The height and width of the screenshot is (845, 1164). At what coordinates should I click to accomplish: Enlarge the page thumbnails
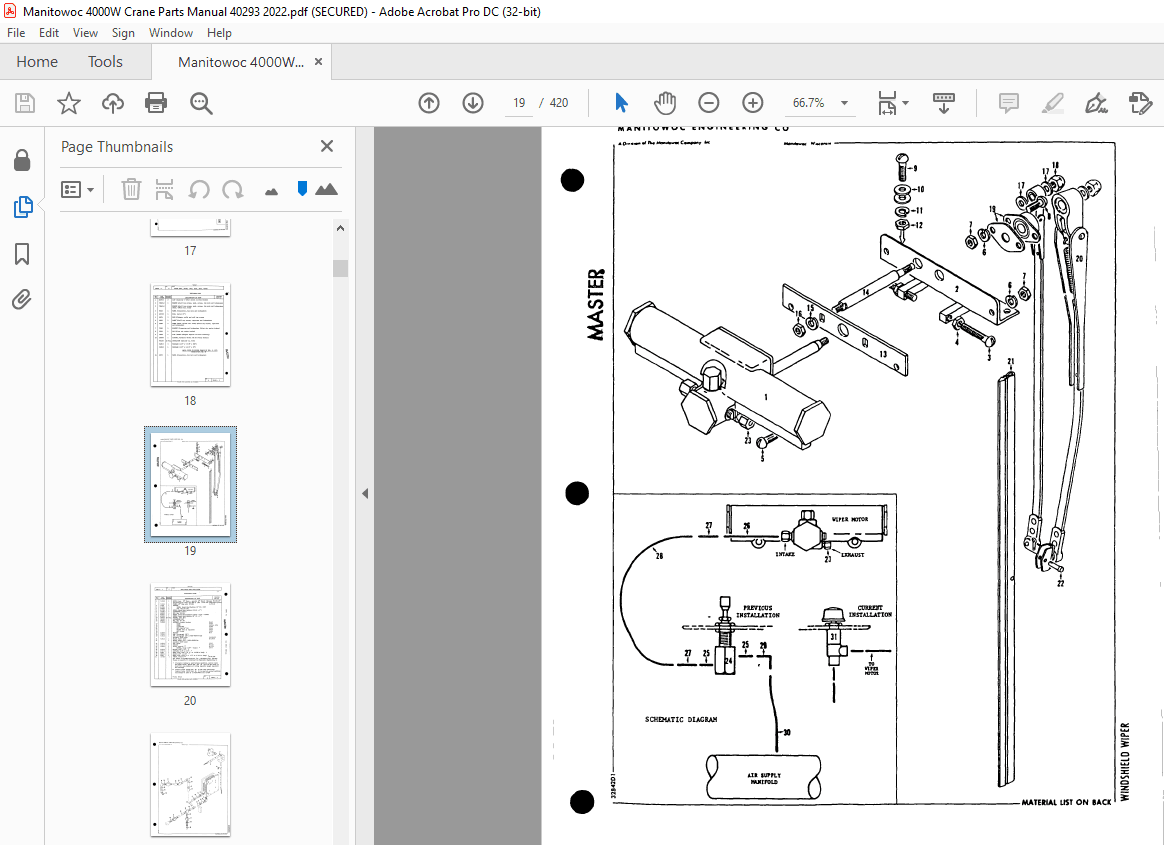tap(327, 189)
